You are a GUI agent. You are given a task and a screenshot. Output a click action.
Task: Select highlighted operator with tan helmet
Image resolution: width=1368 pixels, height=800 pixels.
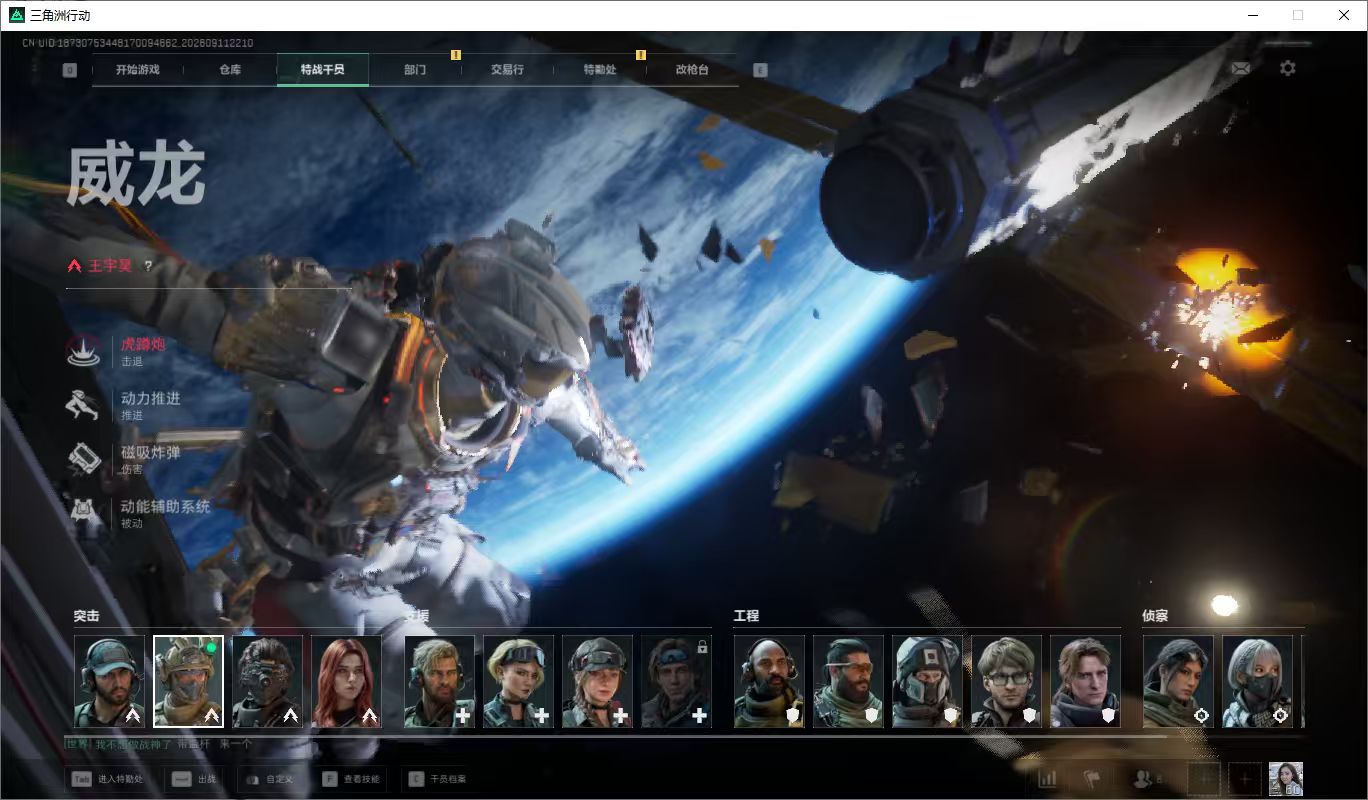pyautogui.click(x=188, y=682)
